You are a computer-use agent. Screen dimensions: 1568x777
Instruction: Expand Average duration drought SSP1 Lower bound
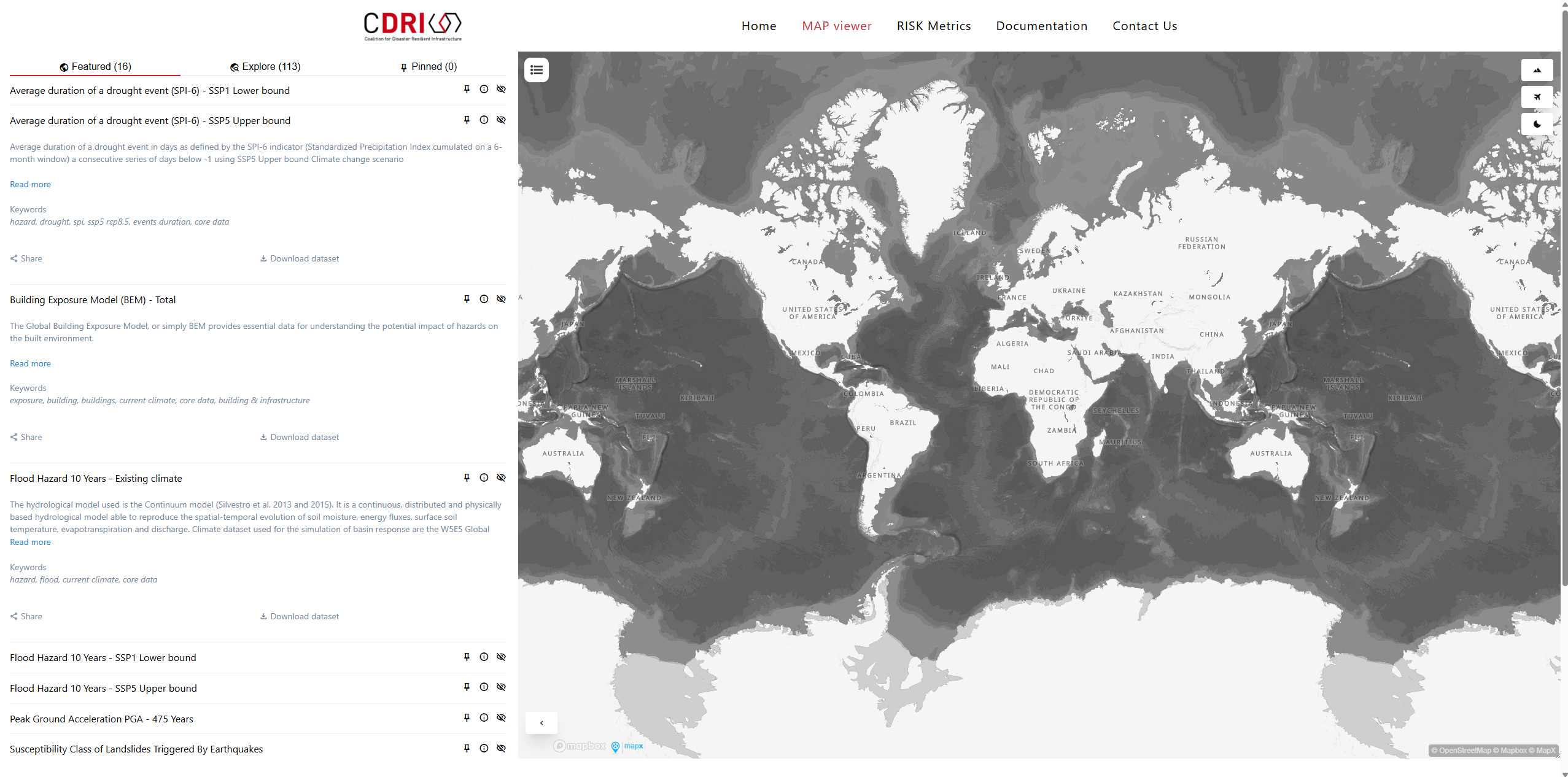tap(149, 91)
